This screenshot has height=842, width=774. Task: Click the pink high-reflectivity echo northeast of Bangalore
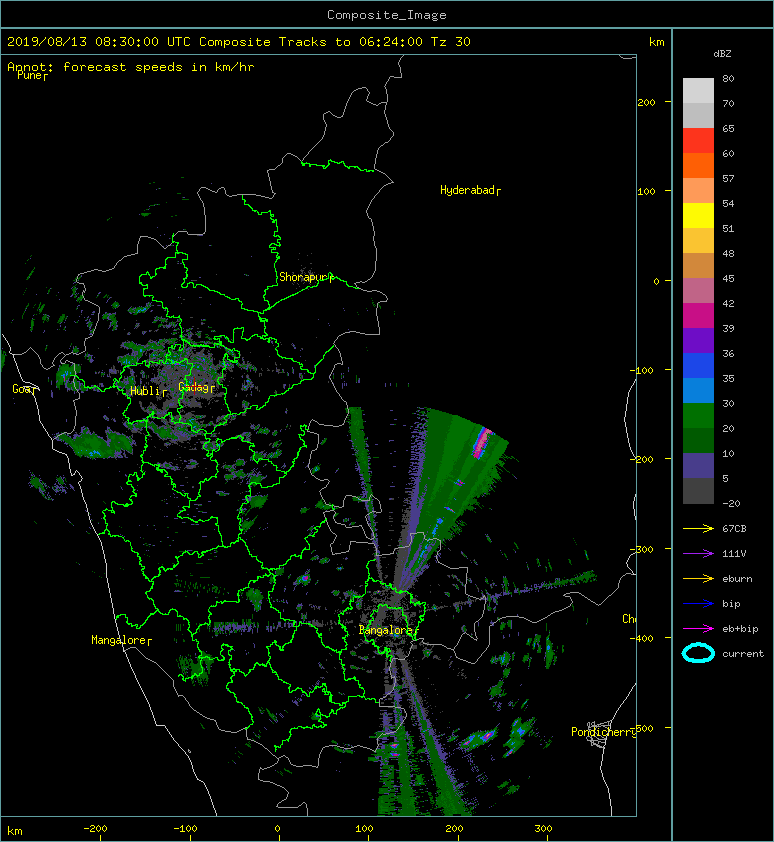coord(482,442)
